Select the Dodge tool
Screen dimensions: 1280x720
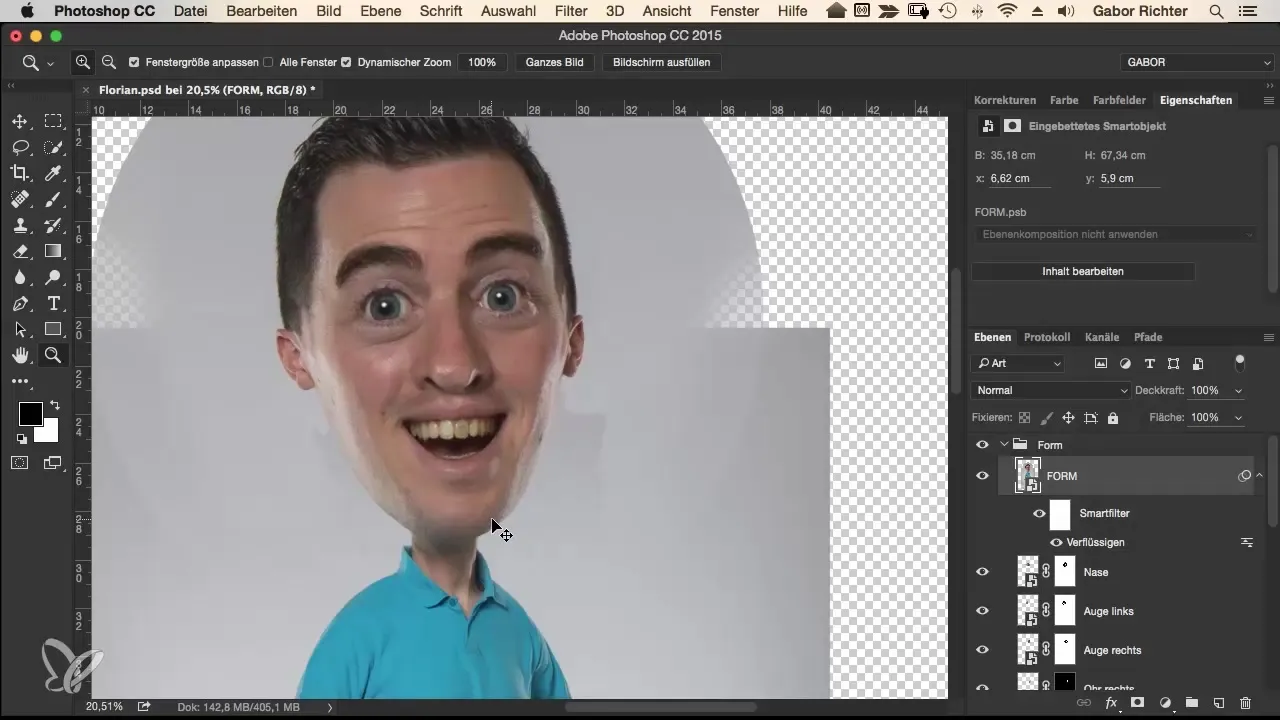(53, 277)
